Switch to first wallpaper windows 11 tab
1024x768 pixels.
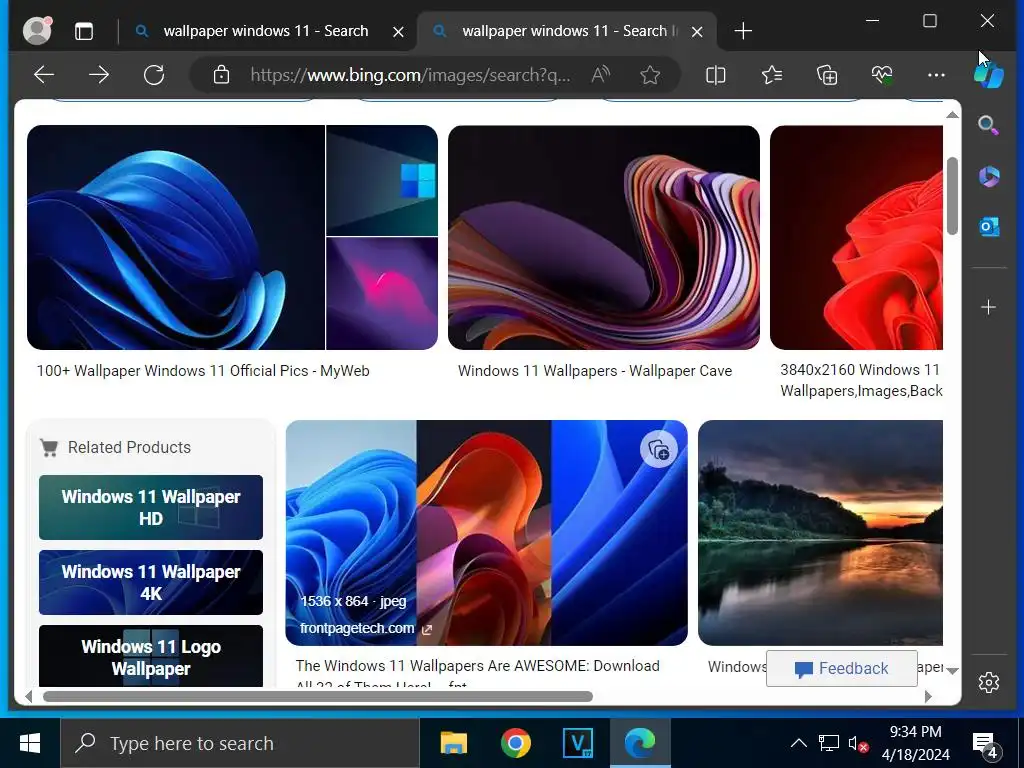[x=265, y=31]
